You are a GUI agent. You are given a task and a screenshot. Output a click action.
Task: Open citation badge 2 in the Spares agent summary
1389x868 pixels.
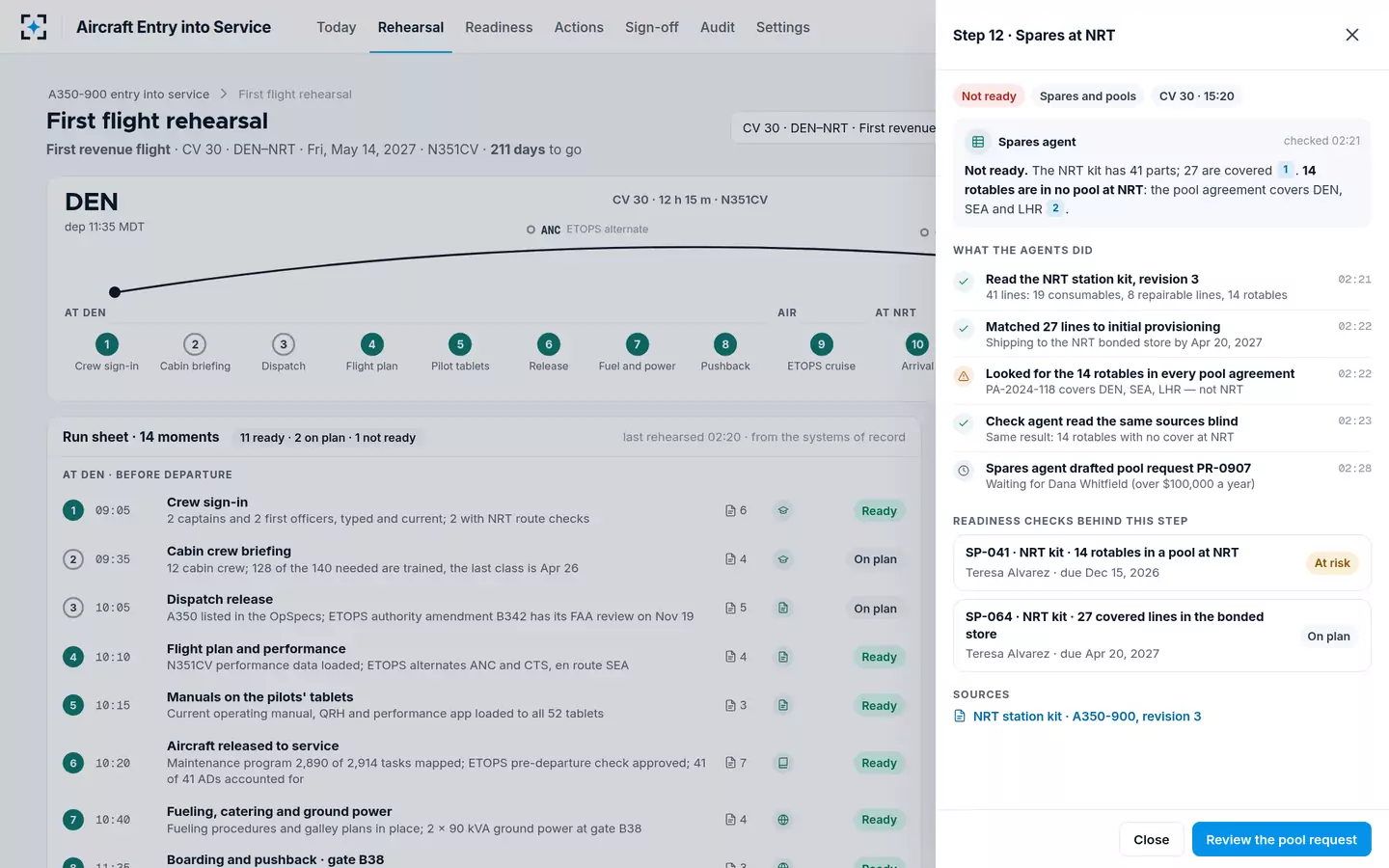(1056, 208)
